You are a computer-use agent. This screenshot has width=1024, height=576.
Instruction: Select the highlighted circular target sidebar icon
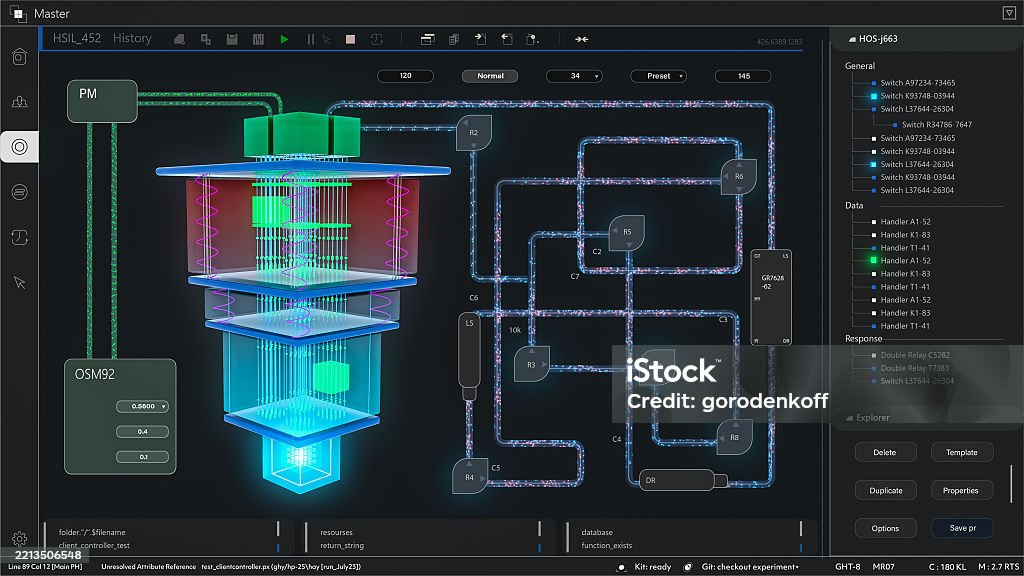tap(20, 147)
